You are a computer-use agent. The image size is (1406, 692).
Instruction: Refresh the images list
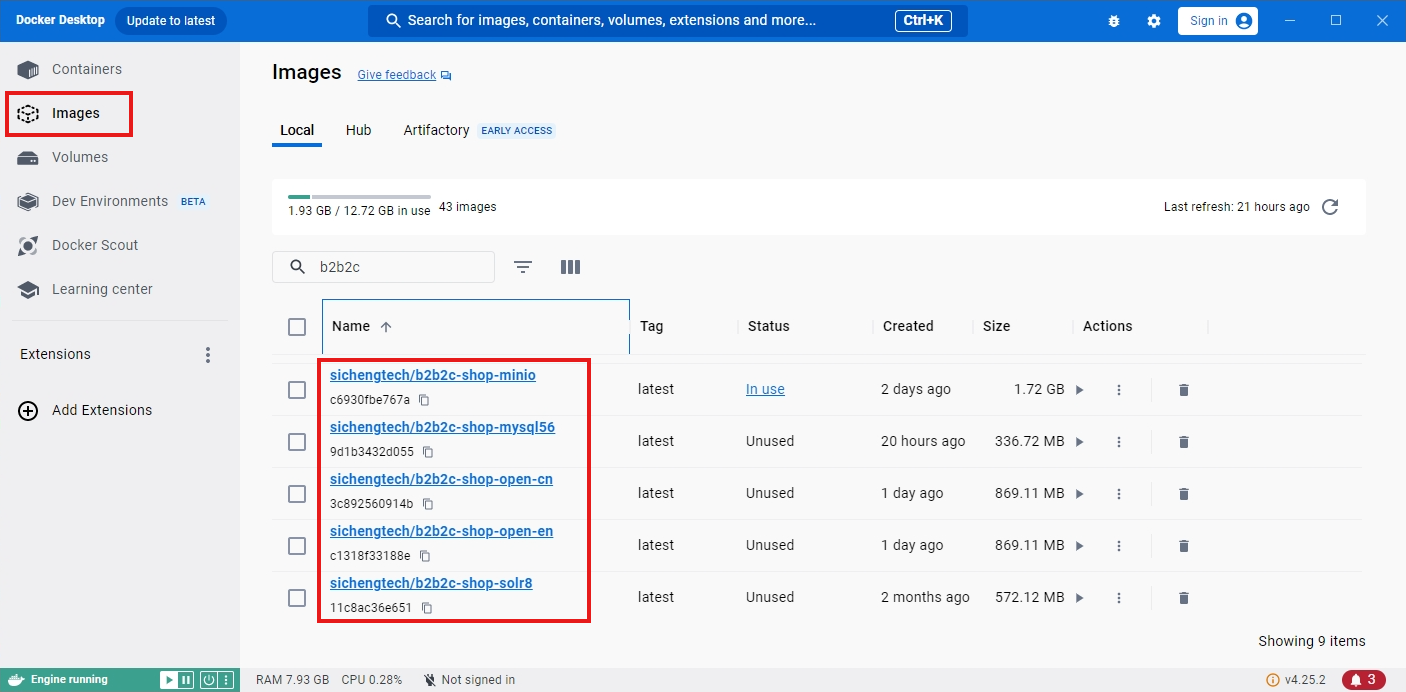click(1330, 207)
